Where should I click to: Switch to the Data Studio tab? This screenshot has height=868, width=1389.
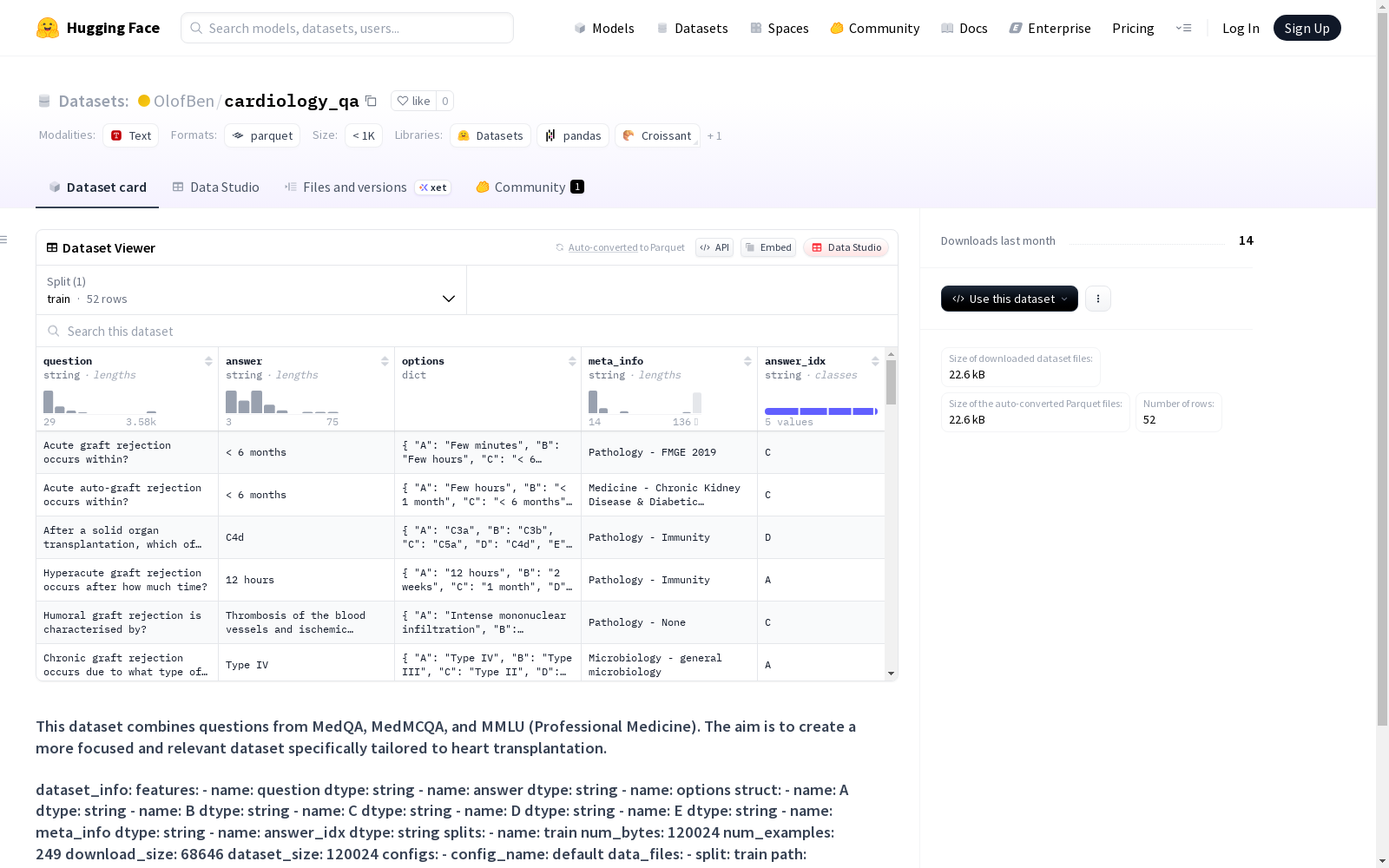[x=215, y=187]
